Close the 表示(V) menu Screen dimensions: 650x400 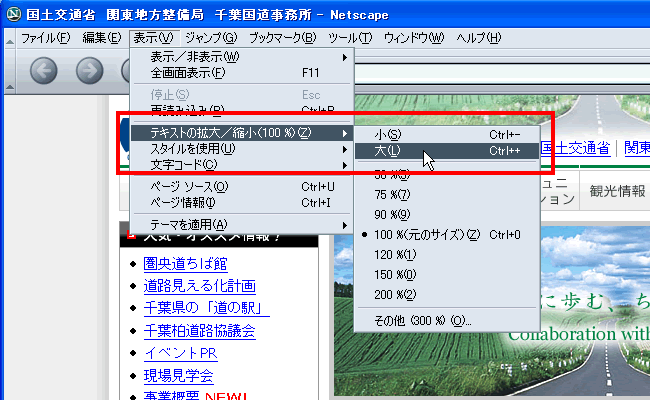(154, 38)
